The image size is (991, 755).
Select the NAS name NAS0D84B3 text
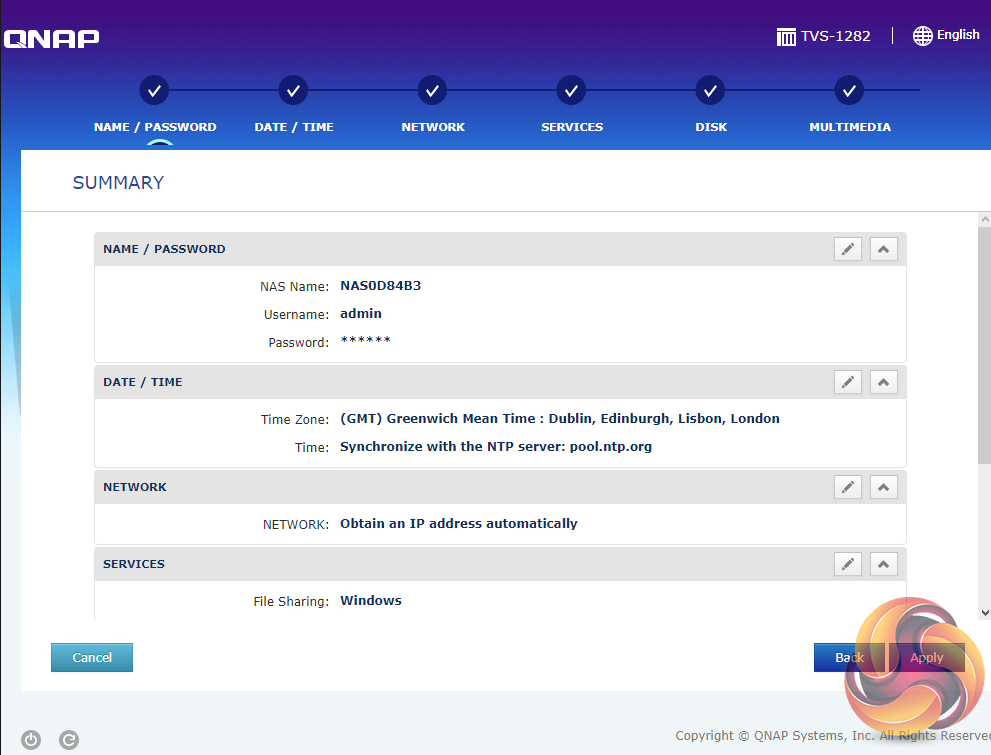click(x=380, y=286)
